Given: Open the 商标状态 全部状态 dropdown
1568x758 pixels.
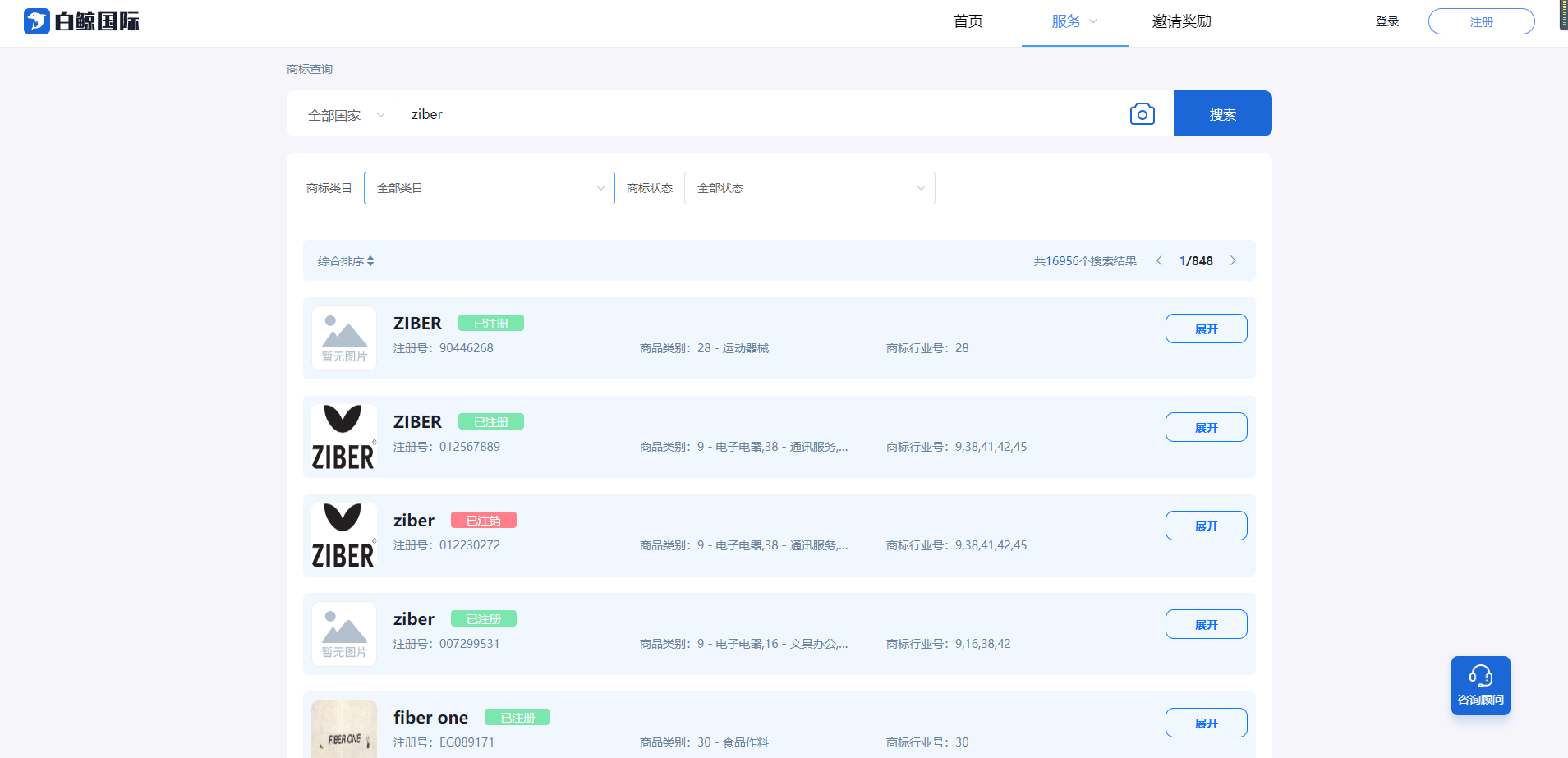Looking at the screenshot, I should click(809, 188).
